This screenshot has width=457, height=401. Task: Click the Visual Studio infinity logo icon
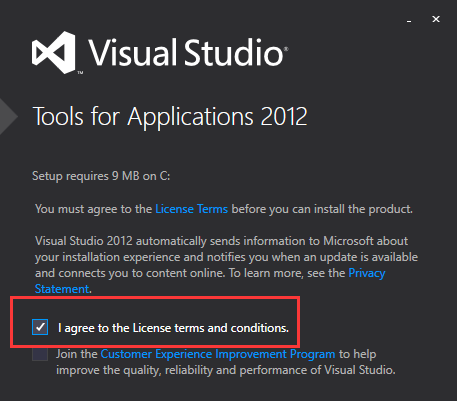54,52
